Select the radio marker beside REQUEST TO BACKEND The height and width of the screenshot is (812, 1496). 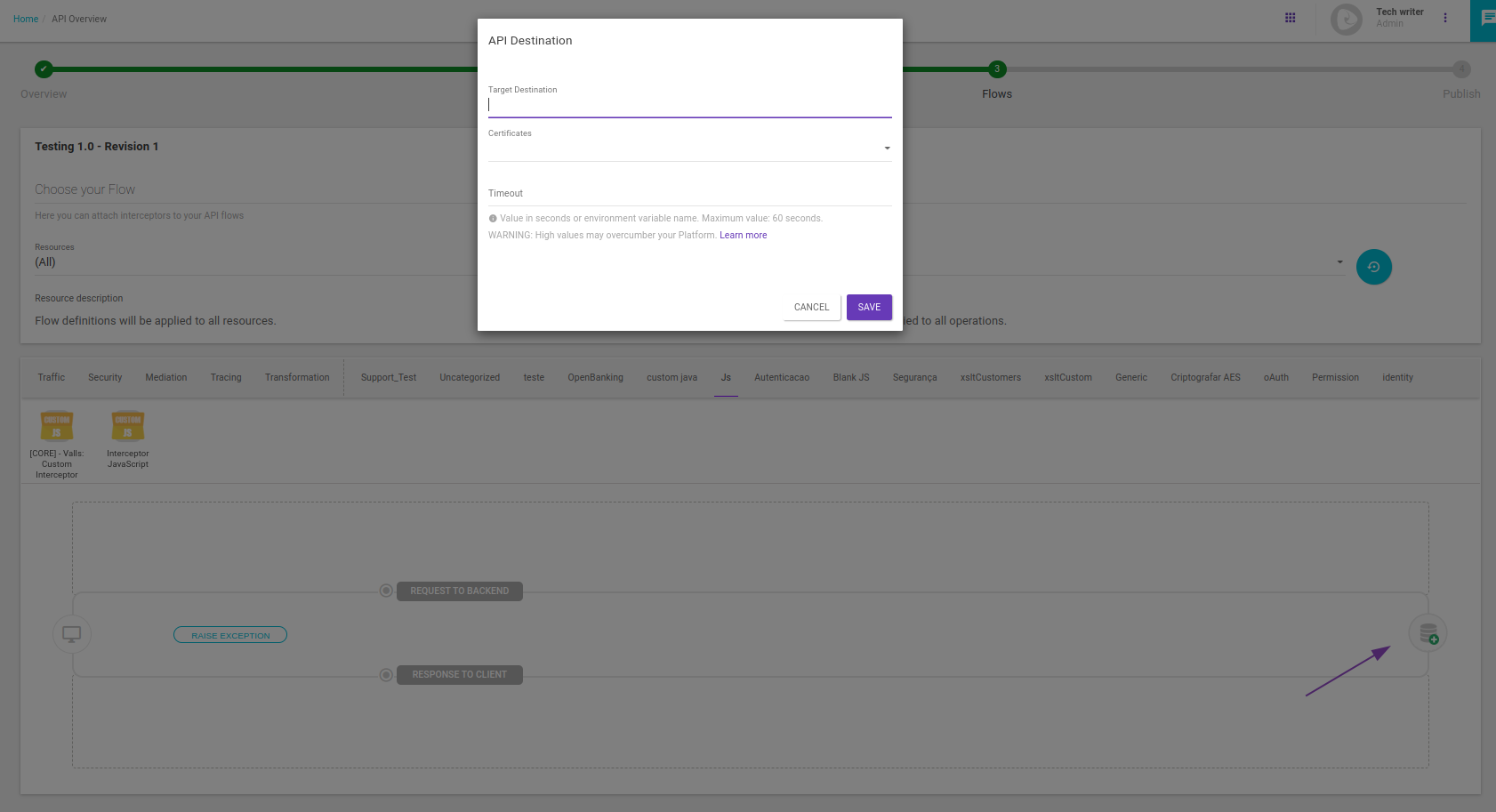point(386,590)
